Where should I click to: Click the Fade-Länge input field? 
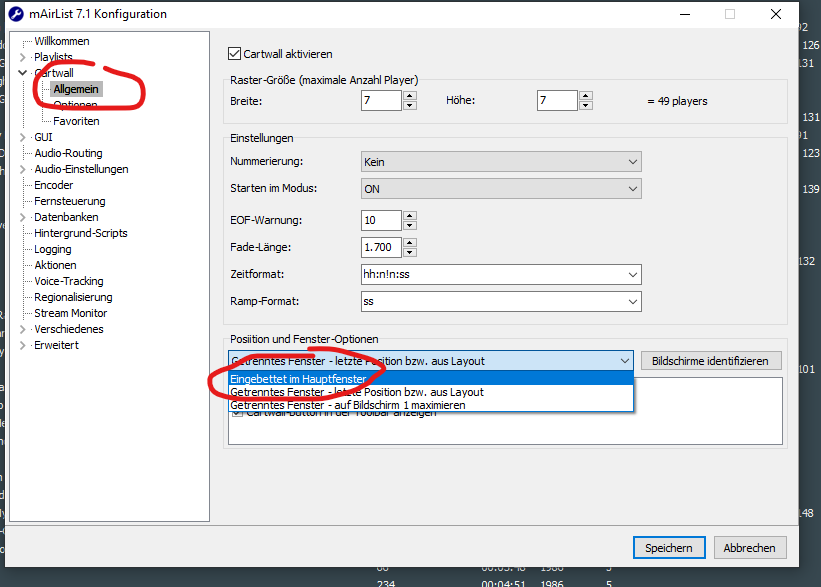(381, 247)
